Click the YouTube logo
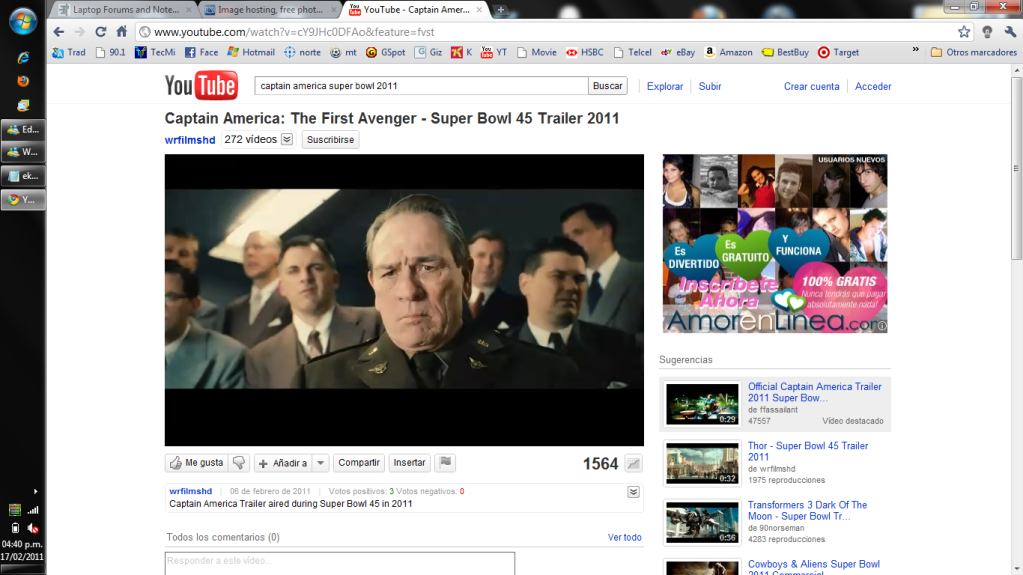This screenshot has height=575, width=1023. (x=201, y=85)
